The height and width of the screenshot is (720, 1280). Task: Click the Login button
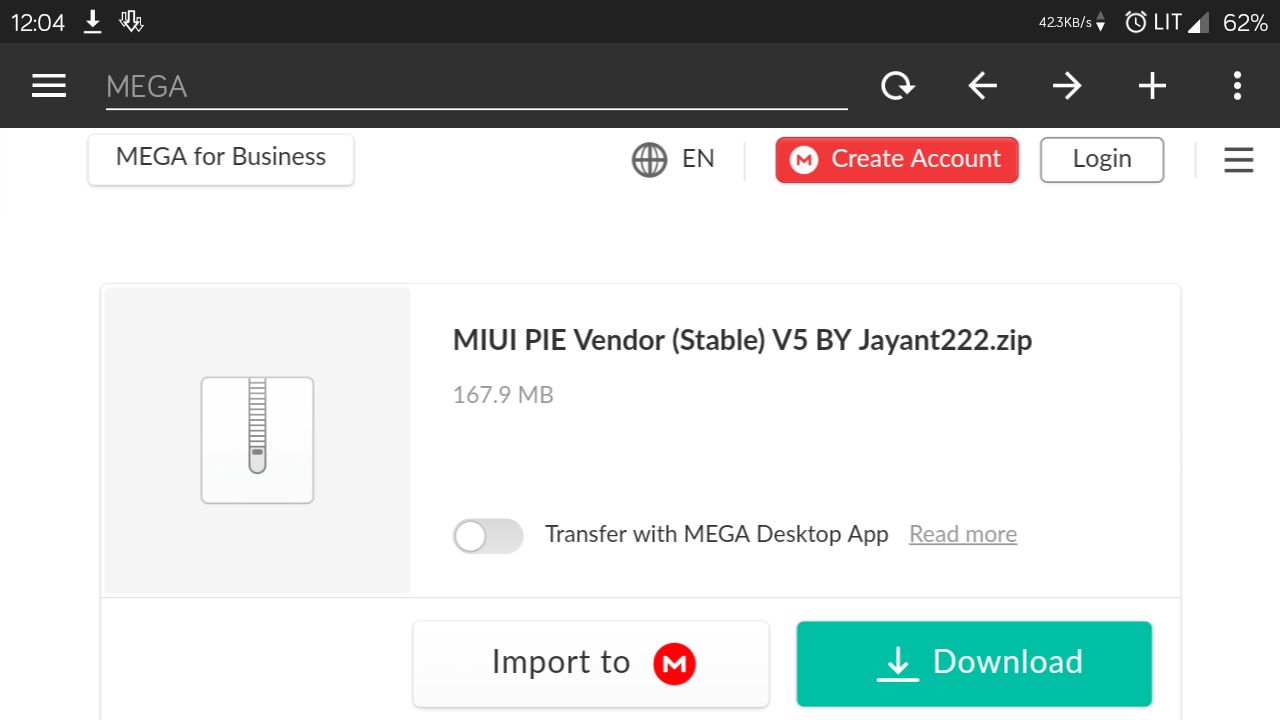tap(1102, 160)
